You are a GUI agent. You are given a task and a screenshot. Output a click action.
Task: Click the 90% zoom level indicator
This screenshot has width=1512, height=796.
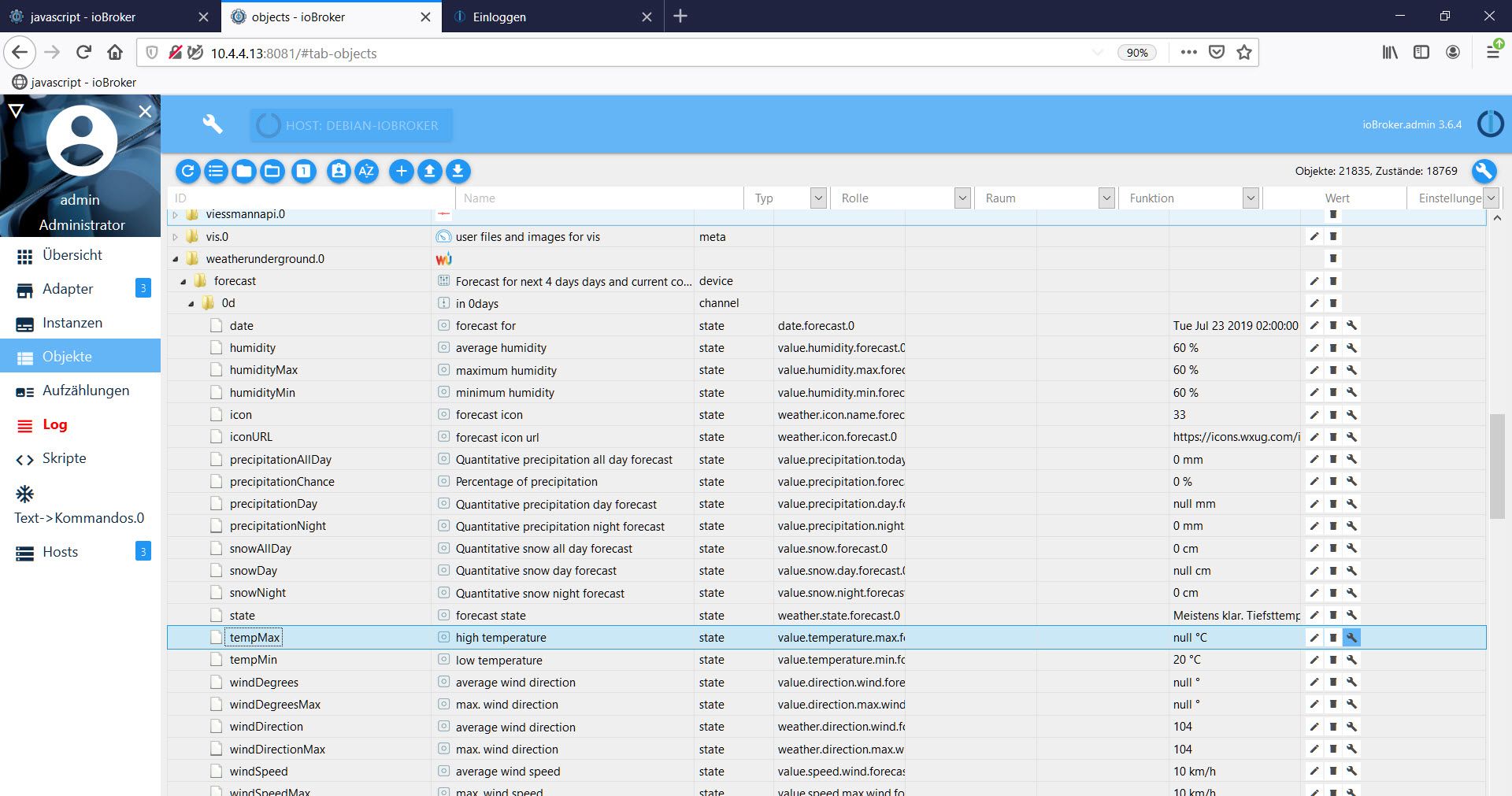(1136, 53)
